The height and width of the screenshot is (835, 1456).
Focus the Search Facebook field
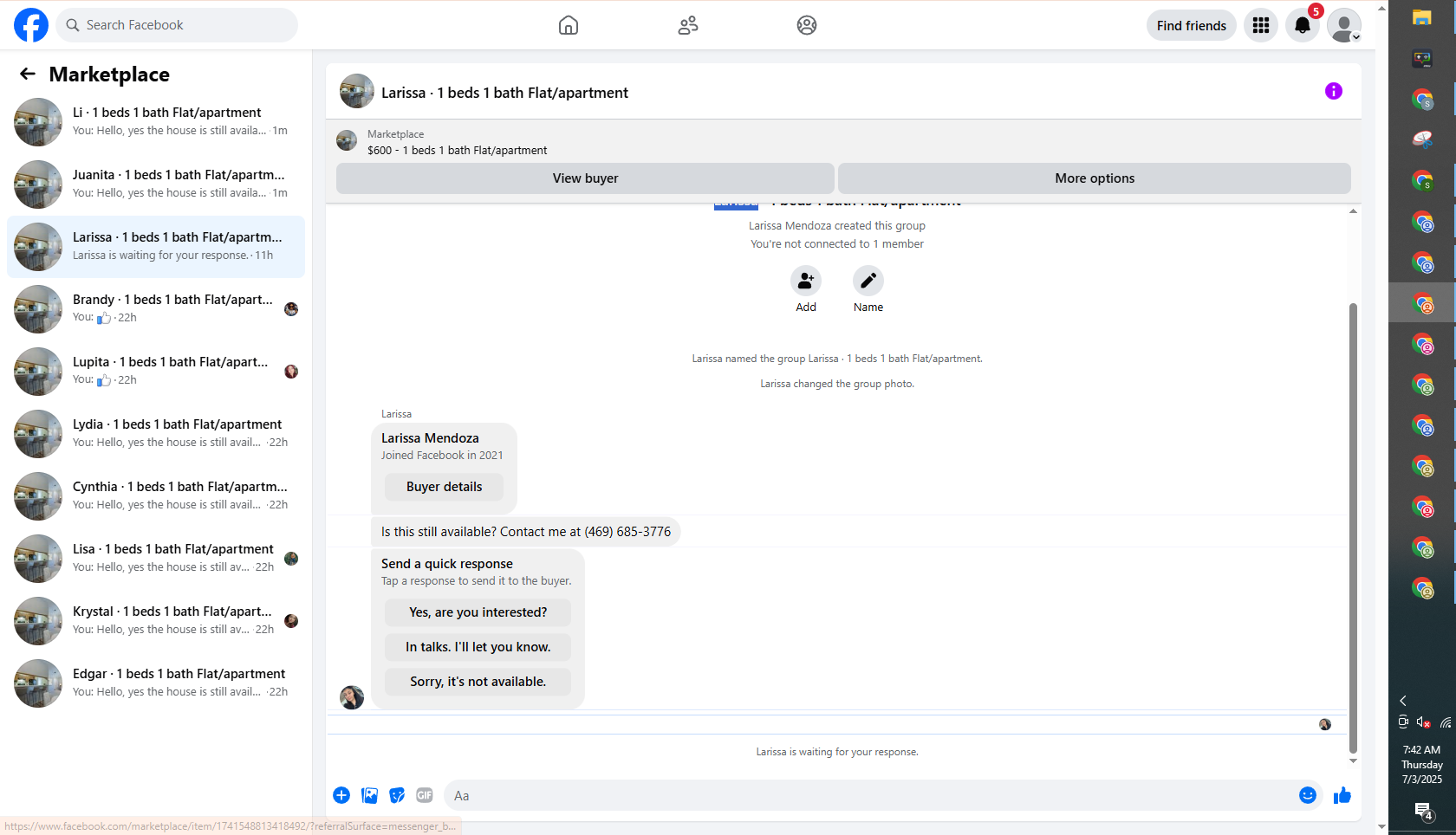(177, 25)
